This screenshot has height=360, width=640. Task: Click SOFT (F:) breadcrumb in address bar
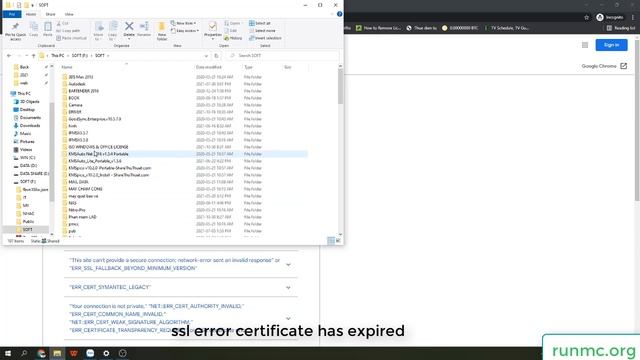(80, 56)
